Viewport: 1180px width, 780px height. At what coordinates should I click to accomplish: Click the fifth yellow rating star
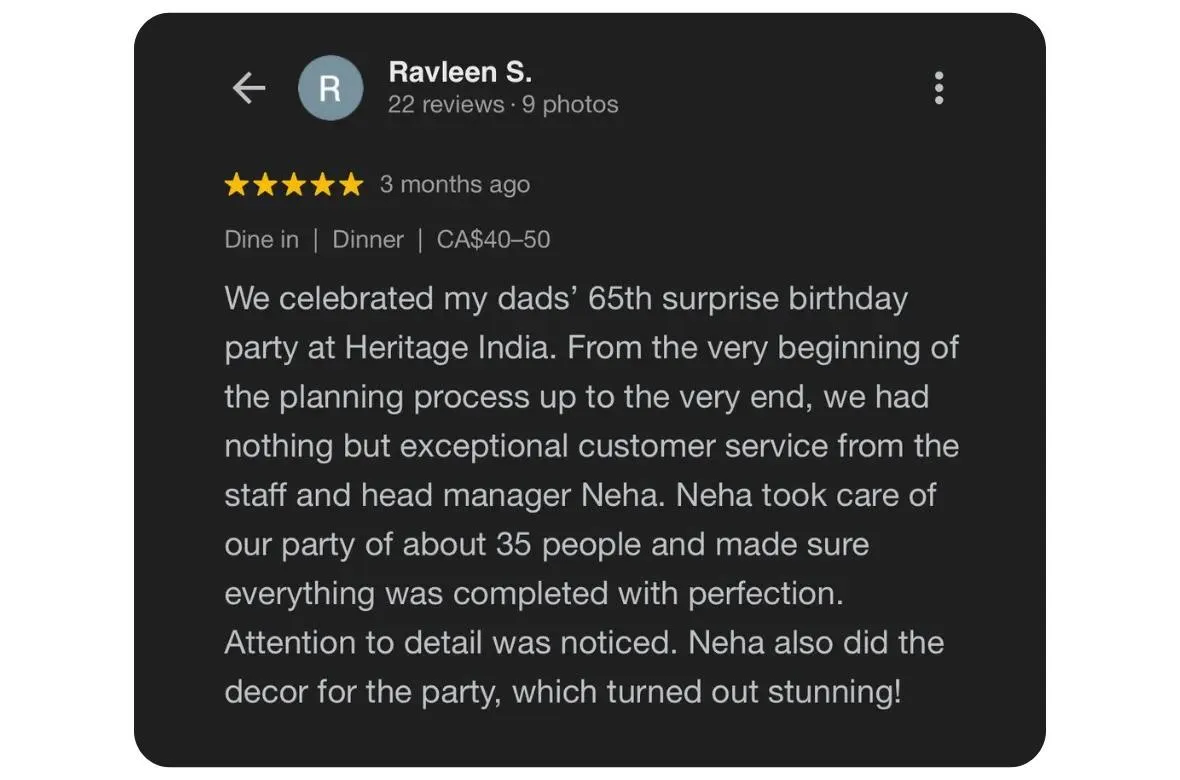351,184
